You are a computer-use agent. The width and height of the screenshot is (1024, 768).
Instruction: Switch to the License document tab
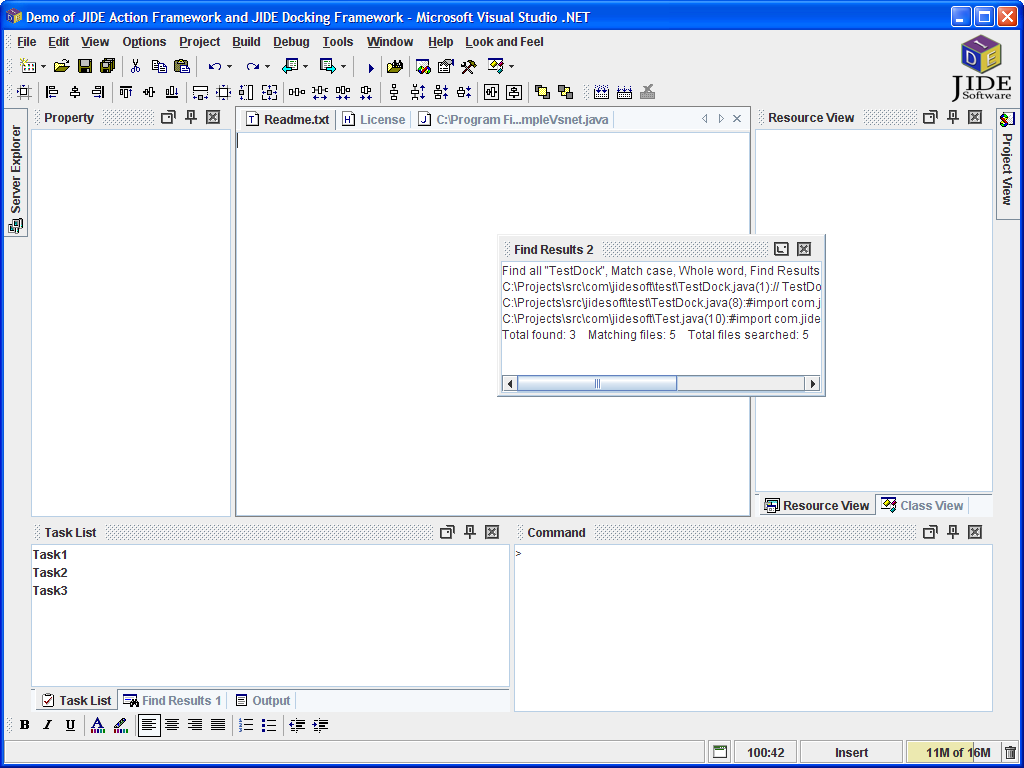[x=374, y=120]
